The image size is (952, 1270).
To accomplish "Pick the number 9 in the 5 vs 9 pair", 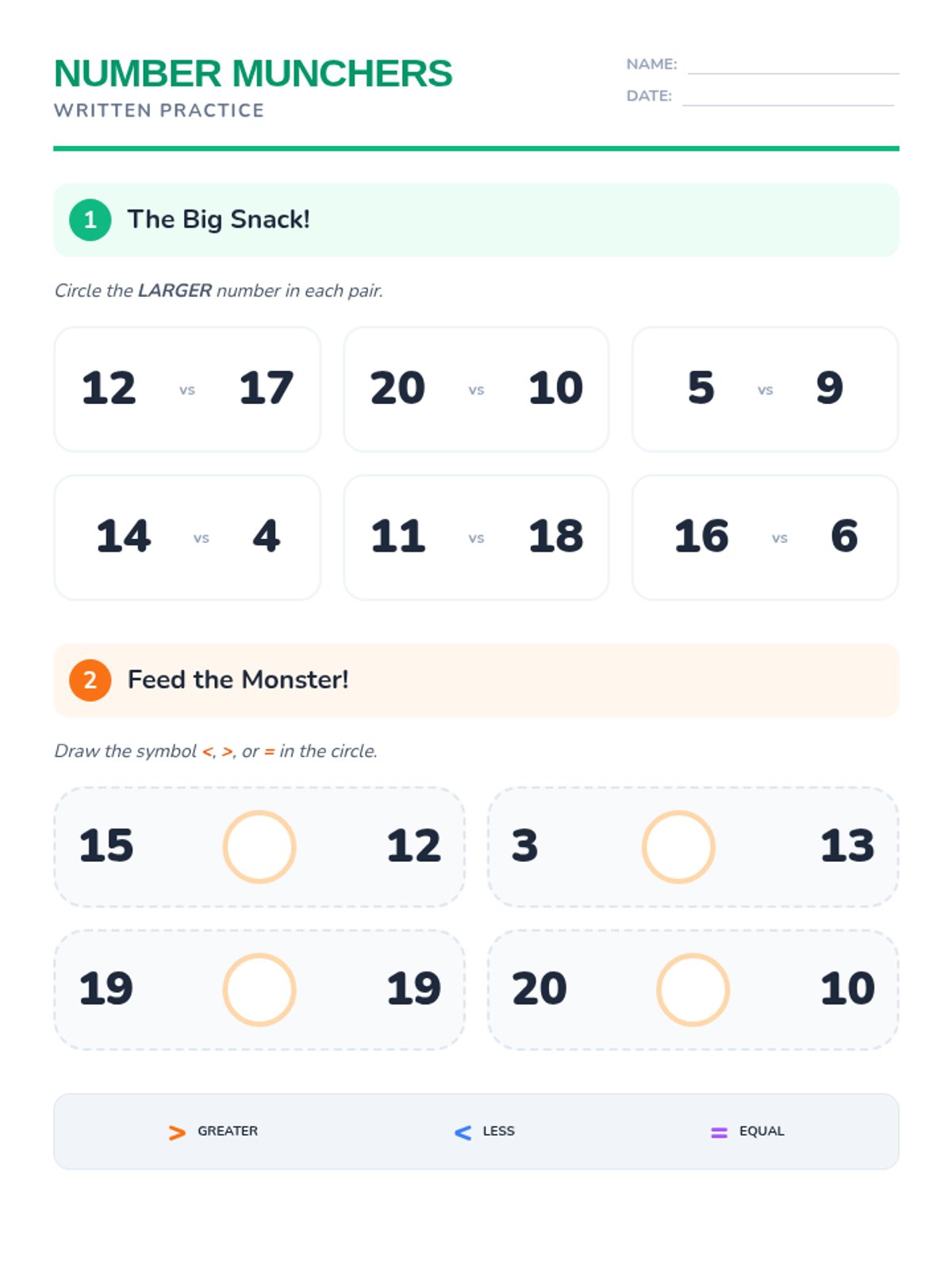I will tap(829, 388).
